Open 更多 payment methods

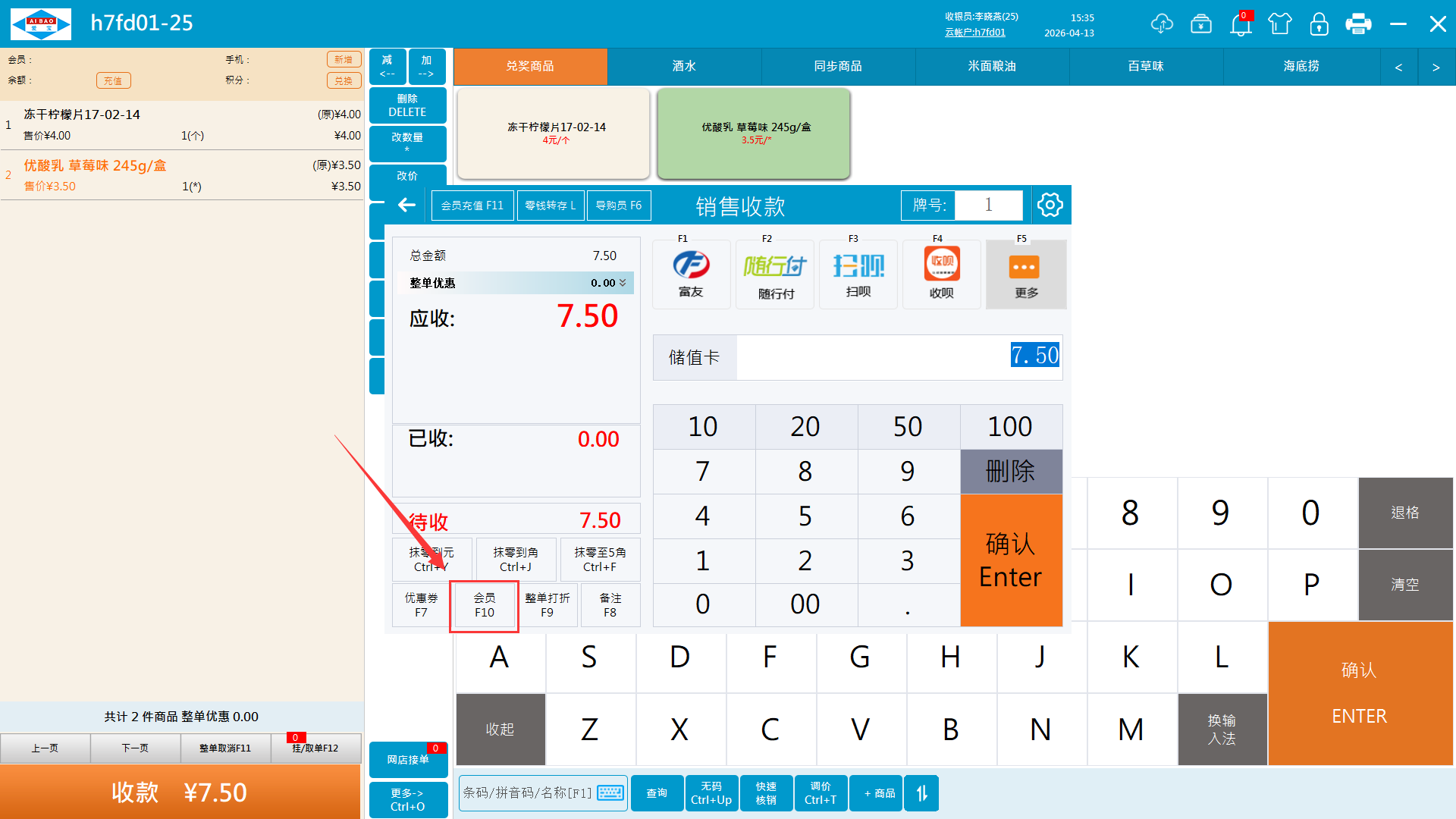click(x=1025, y=275)
